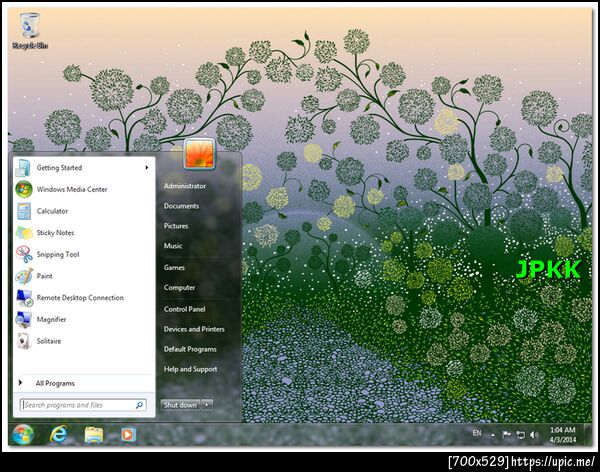Click the Sticky Notes icon
Viewport: 600px width, 472px height.
(x=24, y=233)
